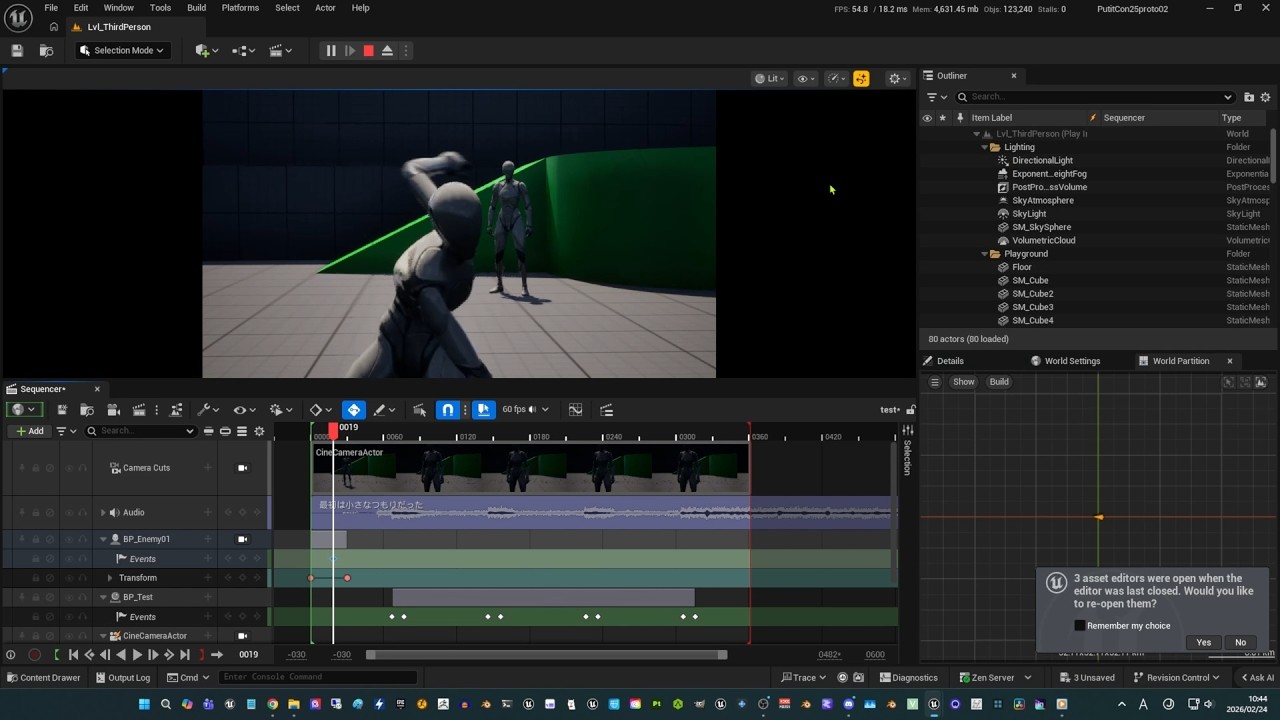1280x720 pixels.
Task: Open the File menu
Action: coord(50,8)
